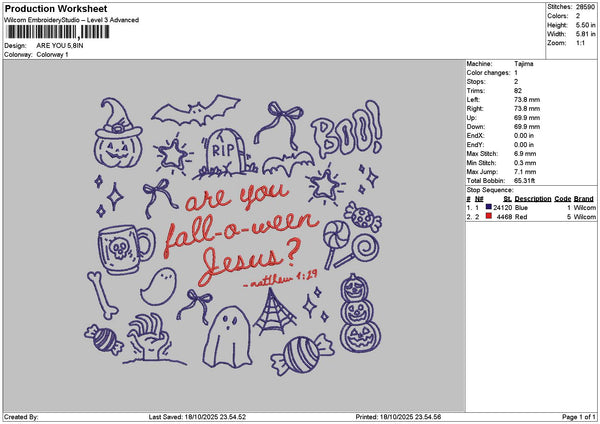The image size is (600, 424).
Task: Click the stitch count 24120
Action: coord(502,208)
